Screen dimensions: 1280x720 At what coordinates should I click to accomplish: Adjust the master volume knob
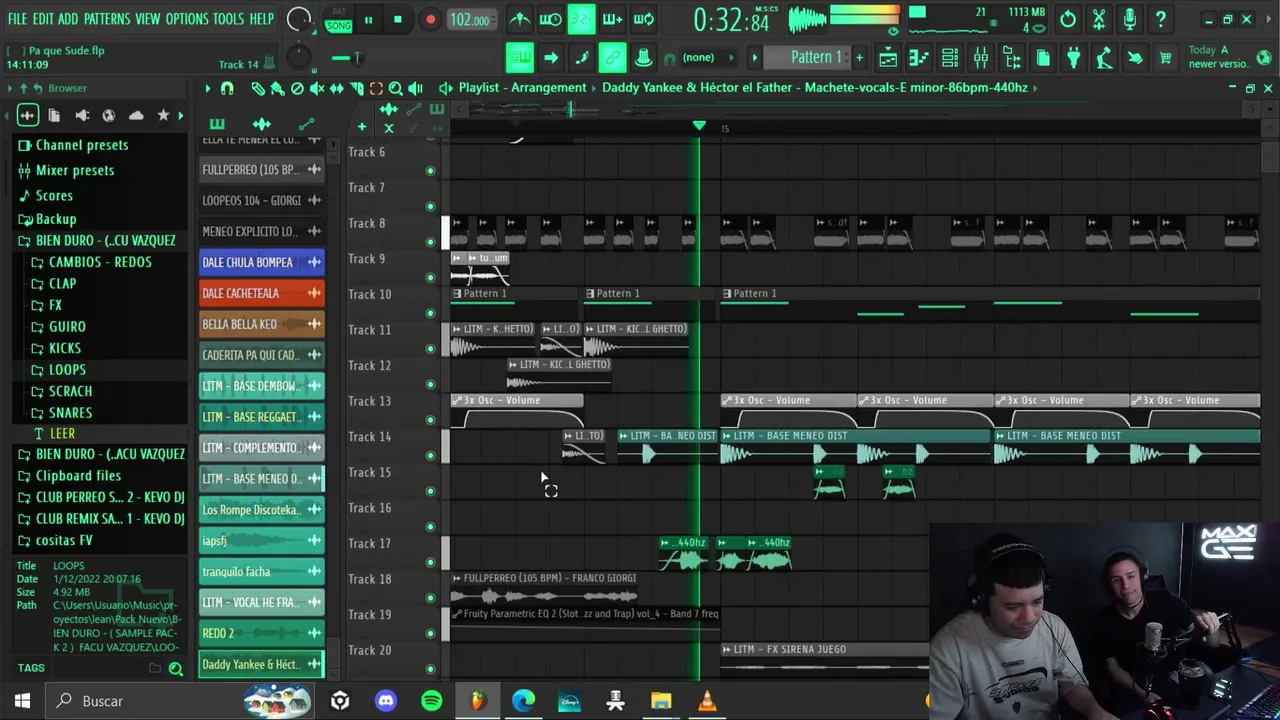(298, 19)
